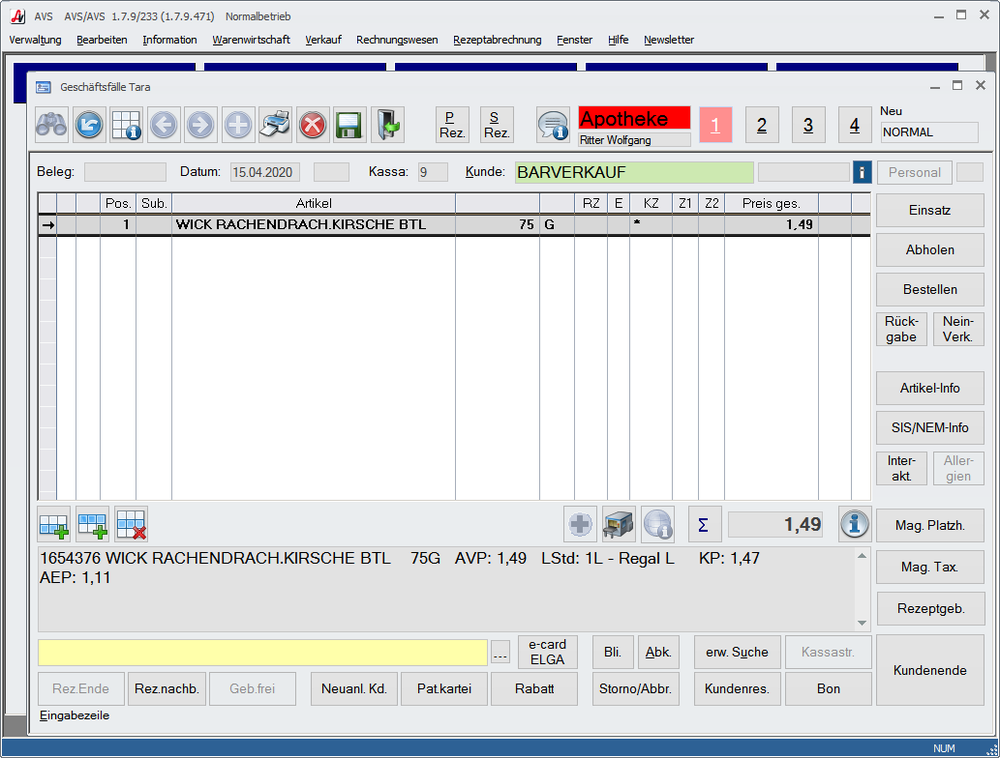Click the dispensing robot machine icon
The height and width of the screenshot is (758, 1000).
[x=619, y=524]
